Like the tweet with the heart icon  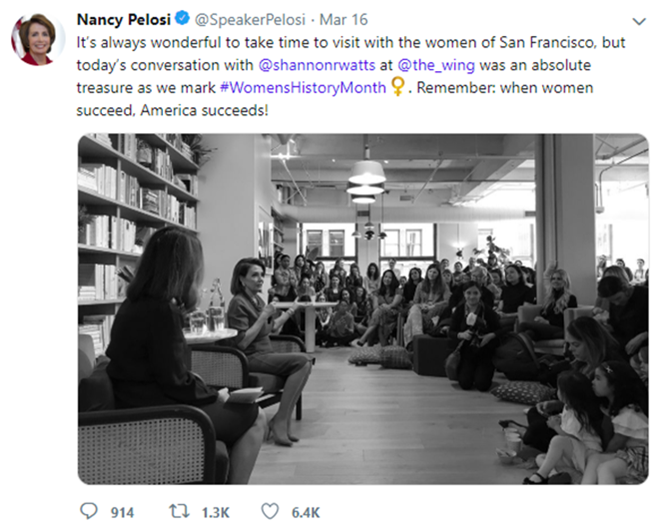tap(269, 512)
